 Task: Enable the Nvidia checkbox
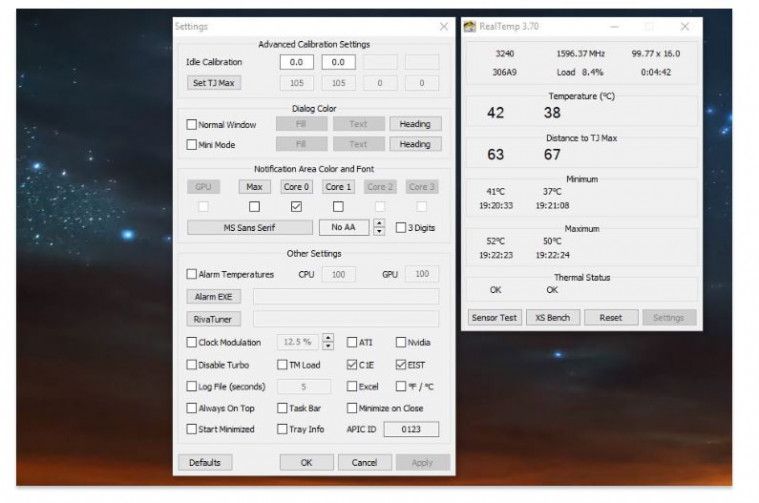click(x=401, y=342)
